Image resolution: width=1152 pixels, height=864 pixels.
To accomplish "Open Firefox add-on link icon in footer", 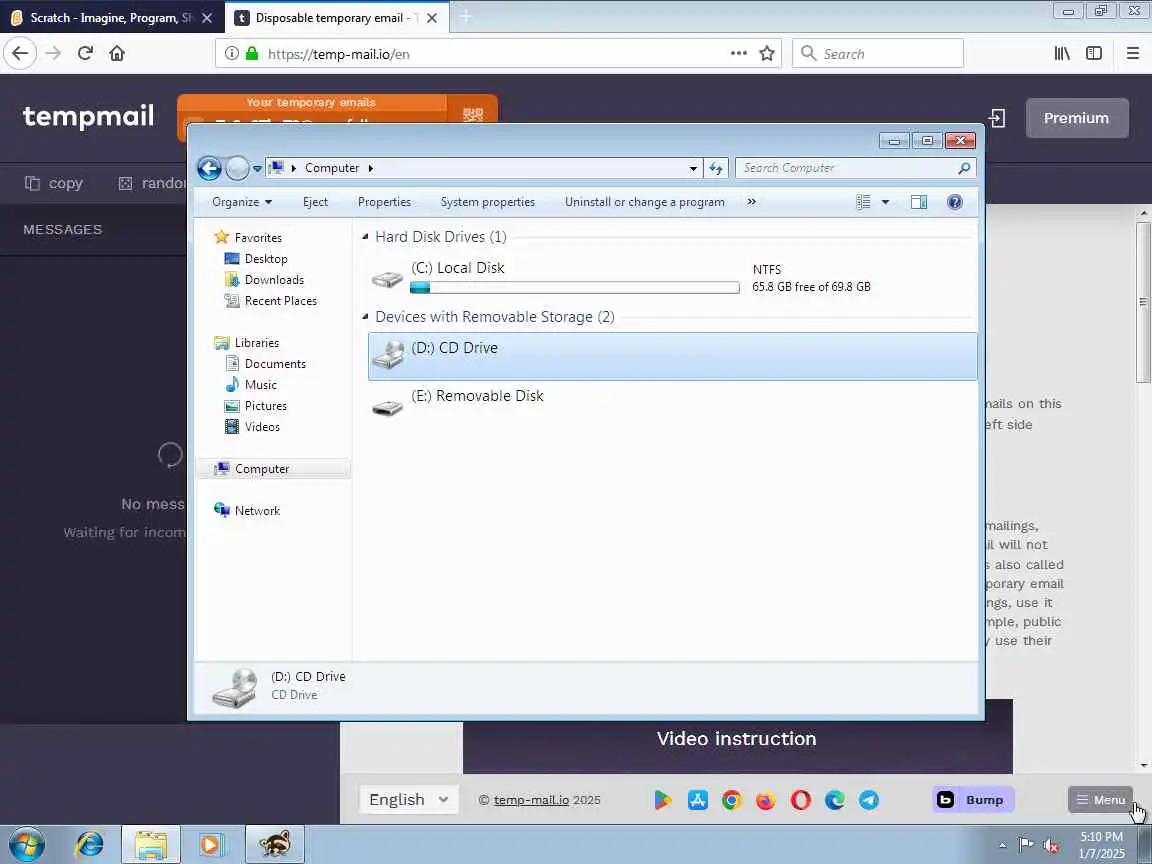I will 766,800.
